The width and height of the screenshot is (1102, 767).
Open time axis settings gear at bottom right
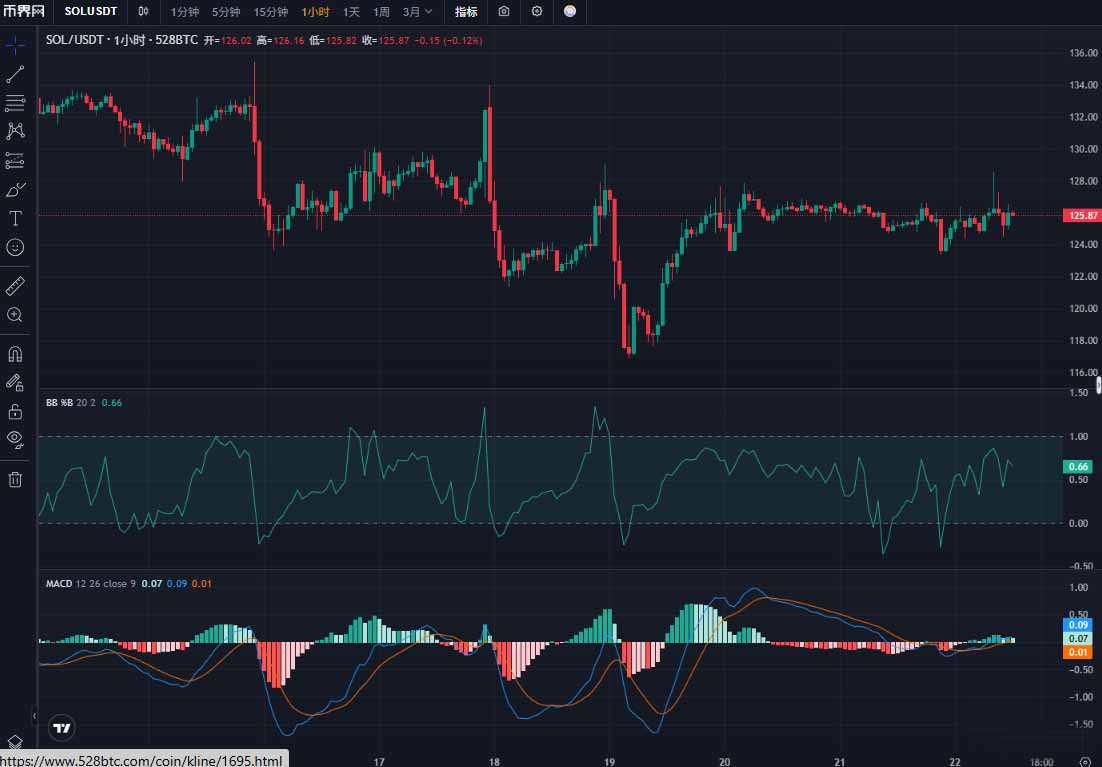[x=1085, y=761]
